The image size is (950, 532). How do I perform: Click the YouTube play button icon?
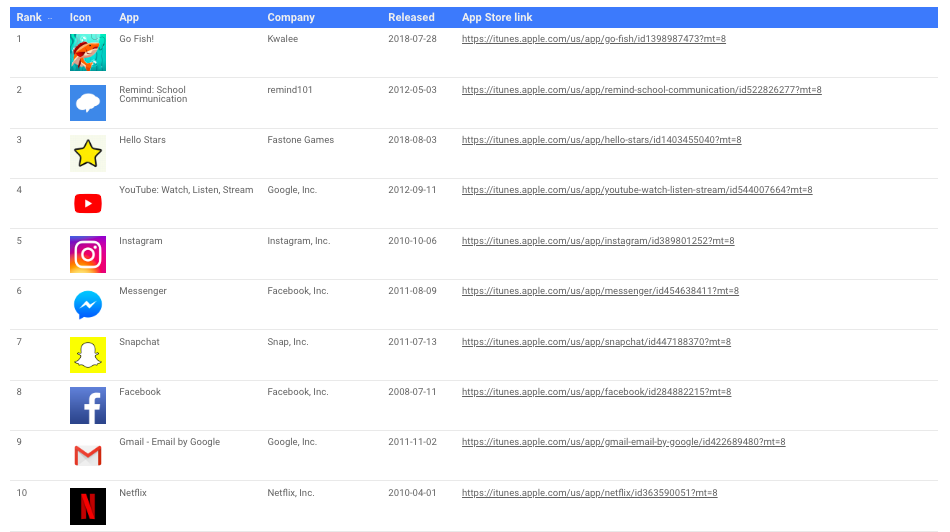coord(88,204)
